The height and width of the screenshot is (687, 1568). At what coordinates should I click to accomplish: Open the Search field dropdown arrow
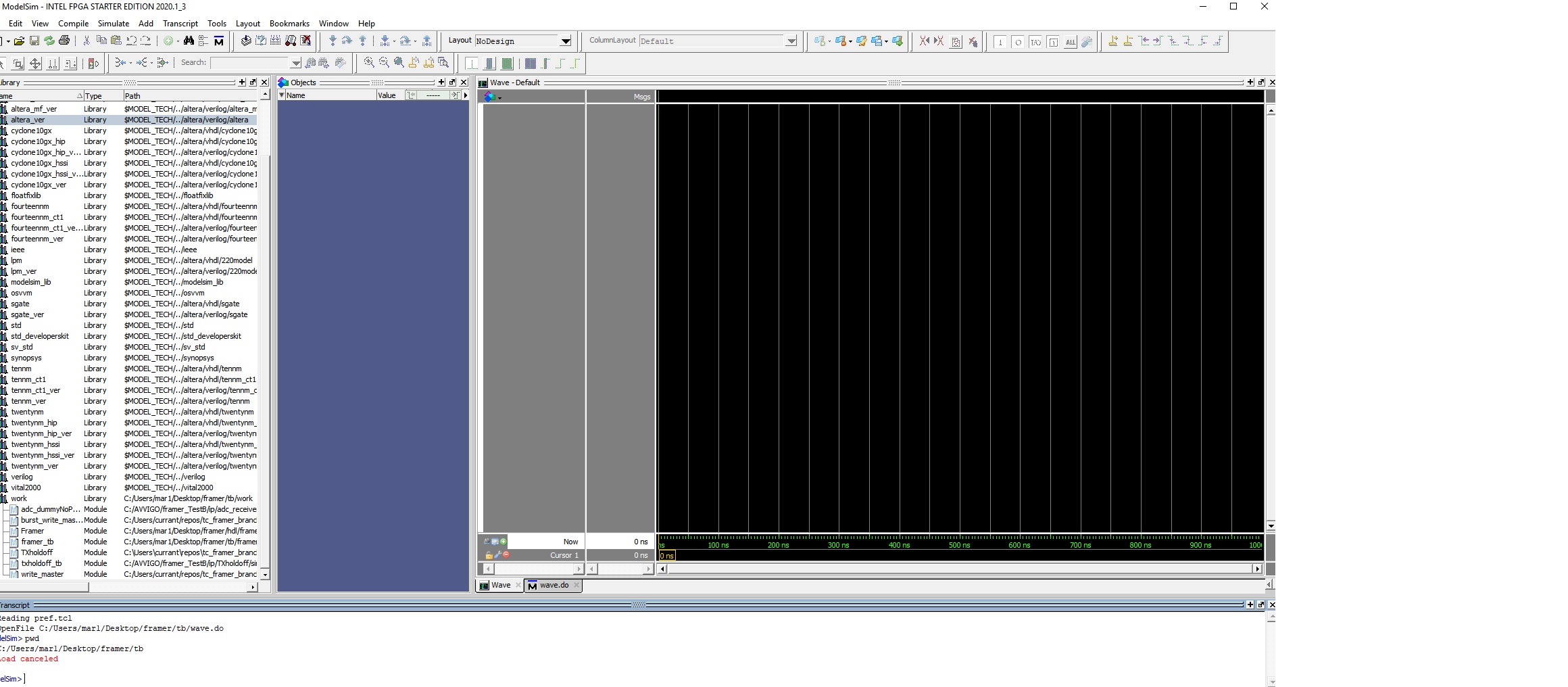tap(295, 63)
